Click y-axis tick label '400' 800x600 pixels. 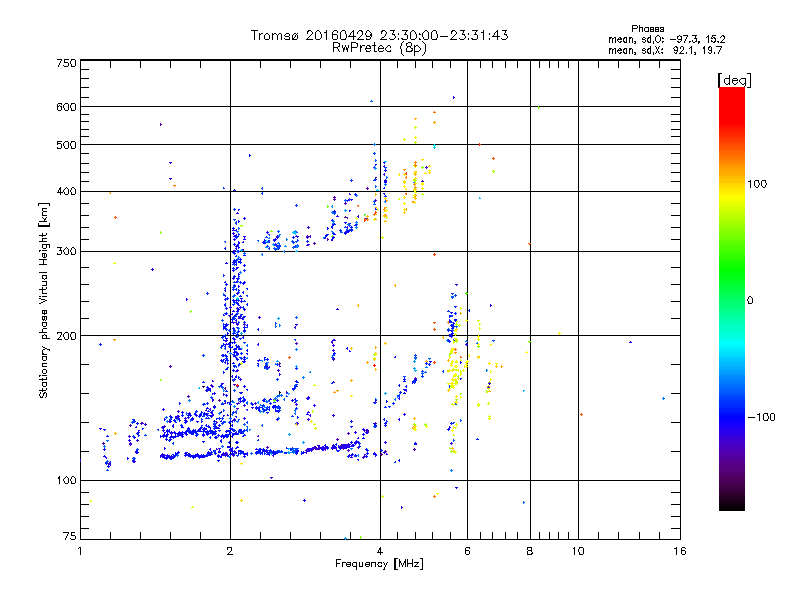(x=67, y=191)
